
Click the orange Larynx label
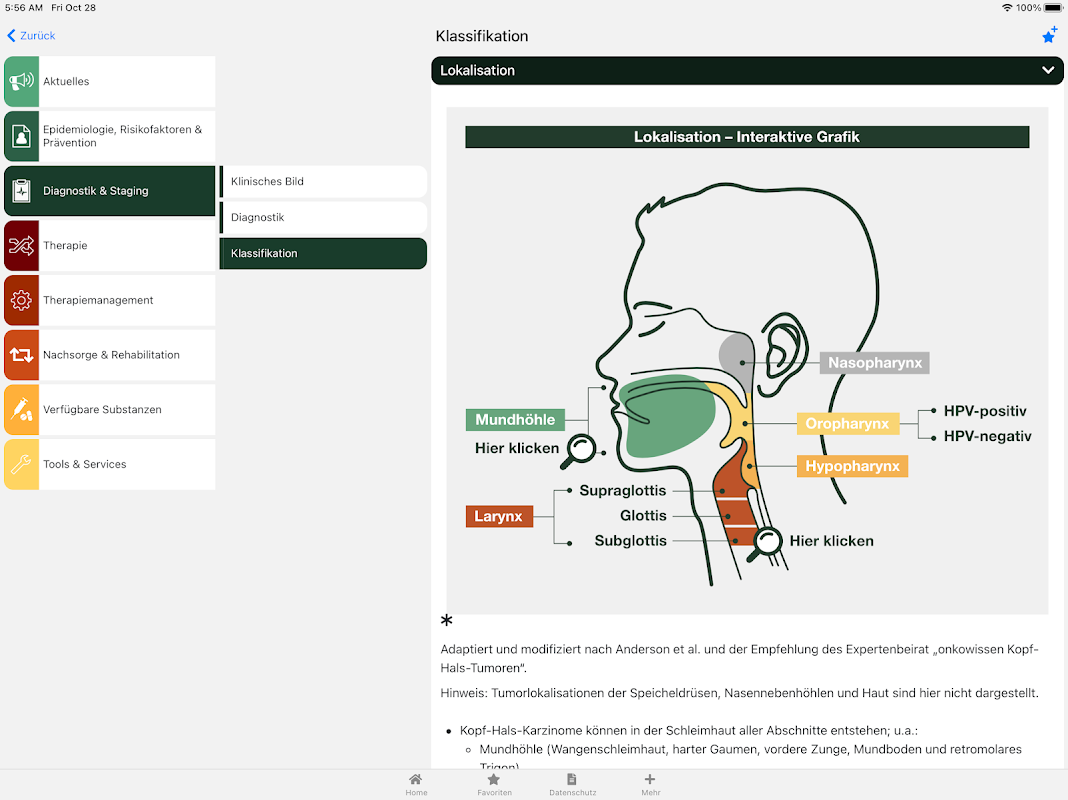[x=499, y=516]
